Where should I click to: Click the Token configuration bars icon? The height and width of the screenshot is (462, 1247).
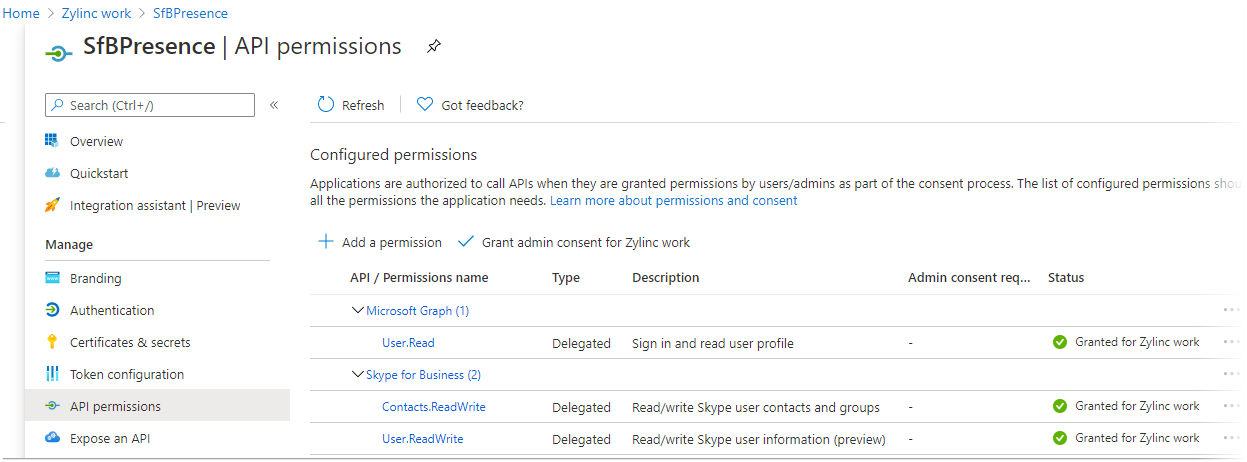53,374
